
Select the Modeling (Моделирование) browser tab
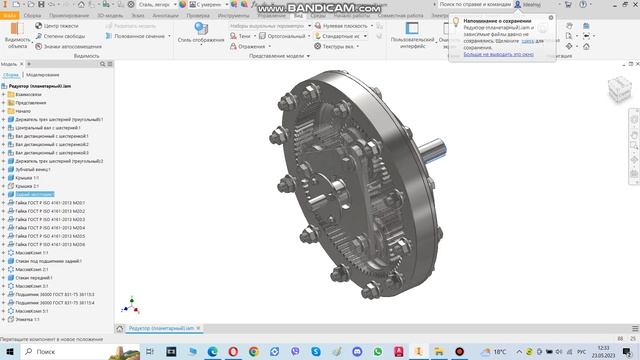click(43, 75)
